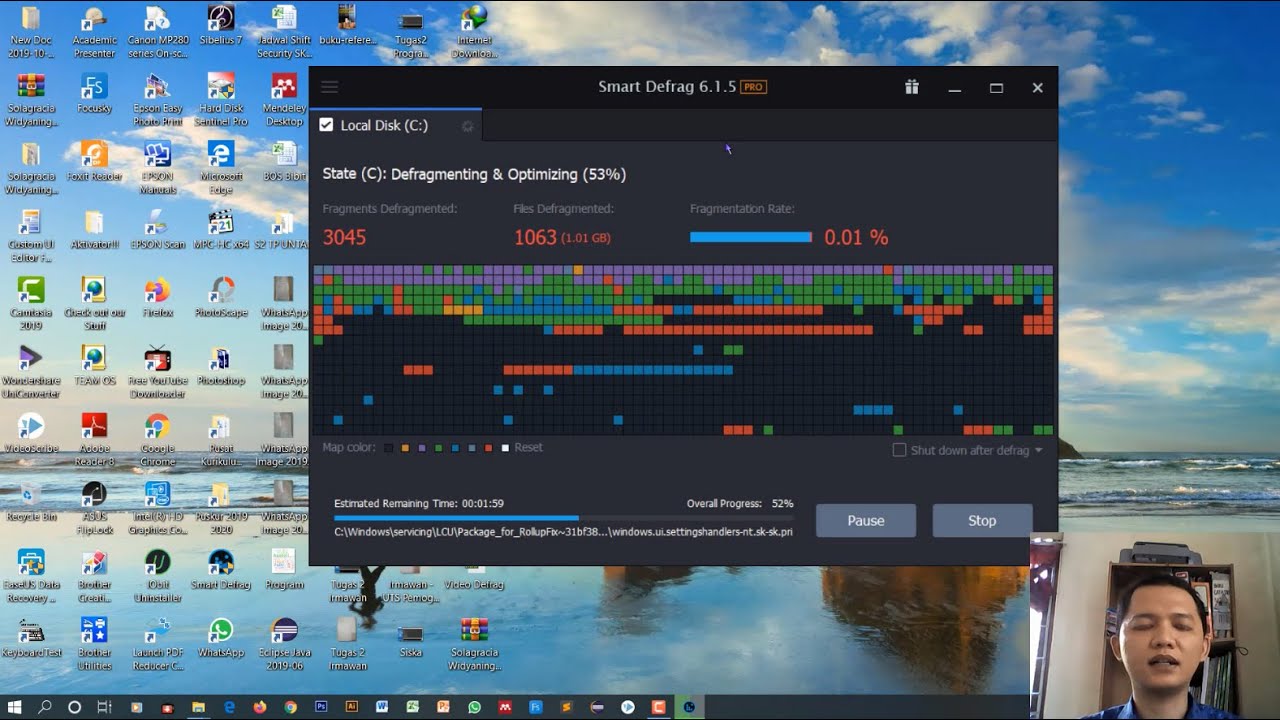Open the Foxit Reader desktop shortcut

tap(94, 161)
